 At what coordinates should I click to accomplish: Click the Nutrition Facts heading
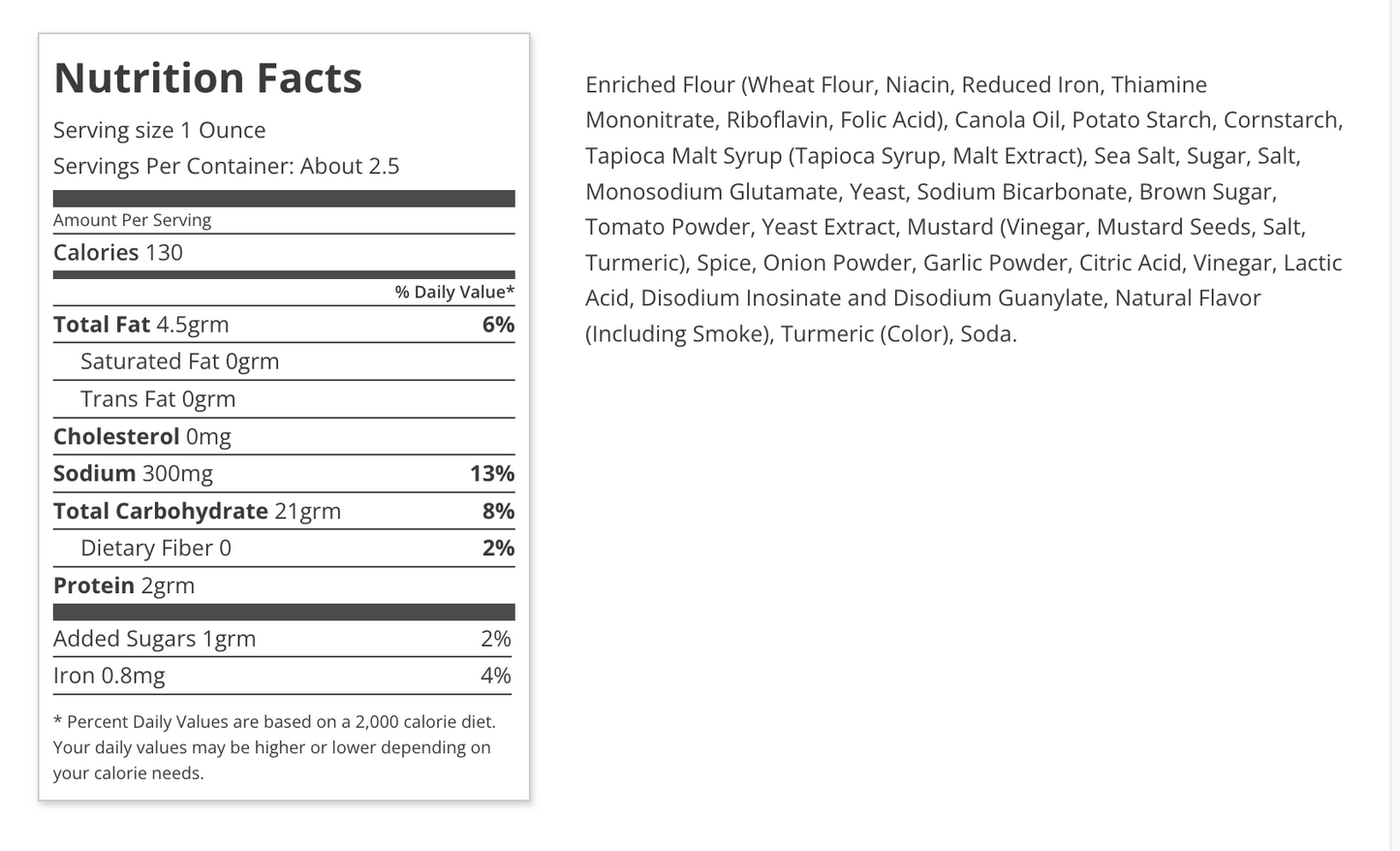click(207, 79)
